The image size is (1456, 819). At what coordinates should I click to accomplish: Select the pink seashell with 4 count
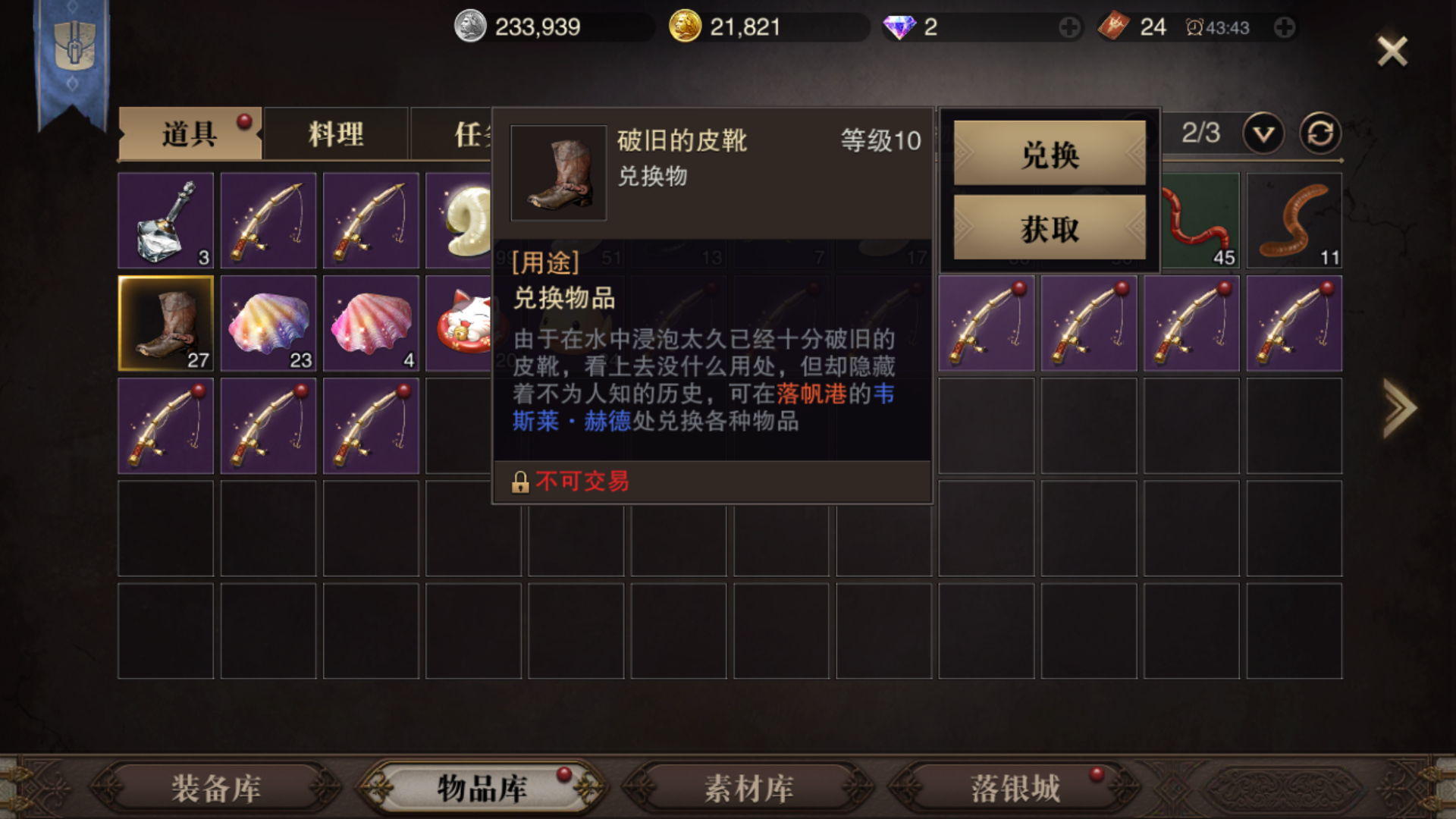(371, 323)
